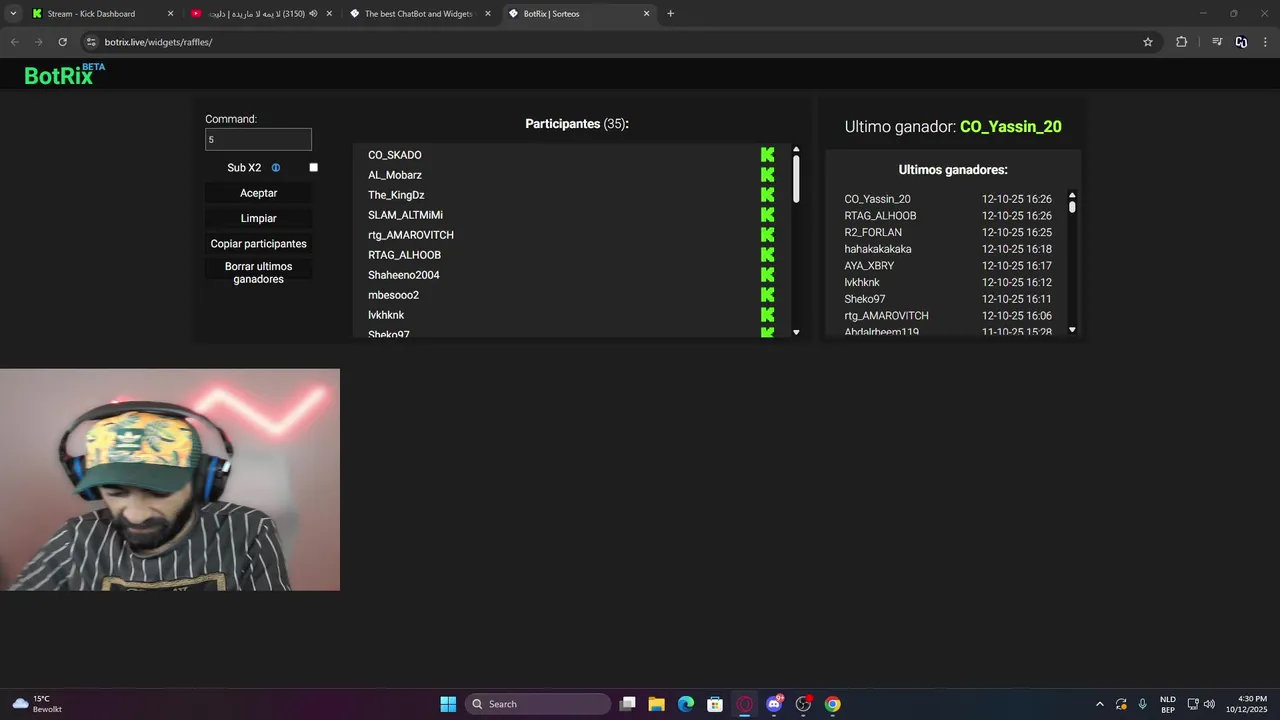The width and height of the screenshot is (1280, 720).
Task: Close the BotRix | Sorteos tab
Action: [646, 14]
